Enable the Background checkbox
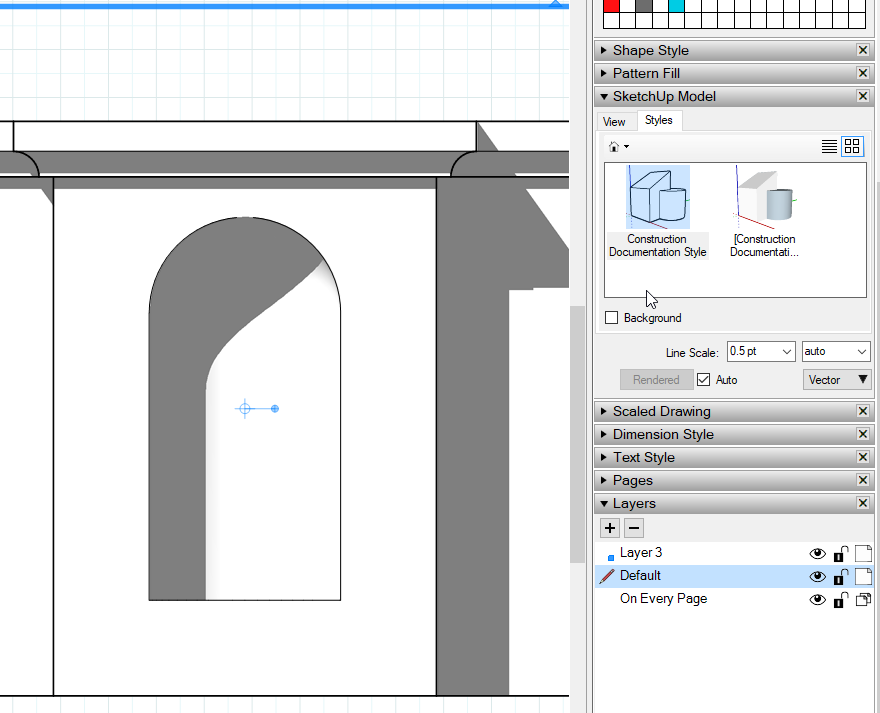 tap(612, 318)
